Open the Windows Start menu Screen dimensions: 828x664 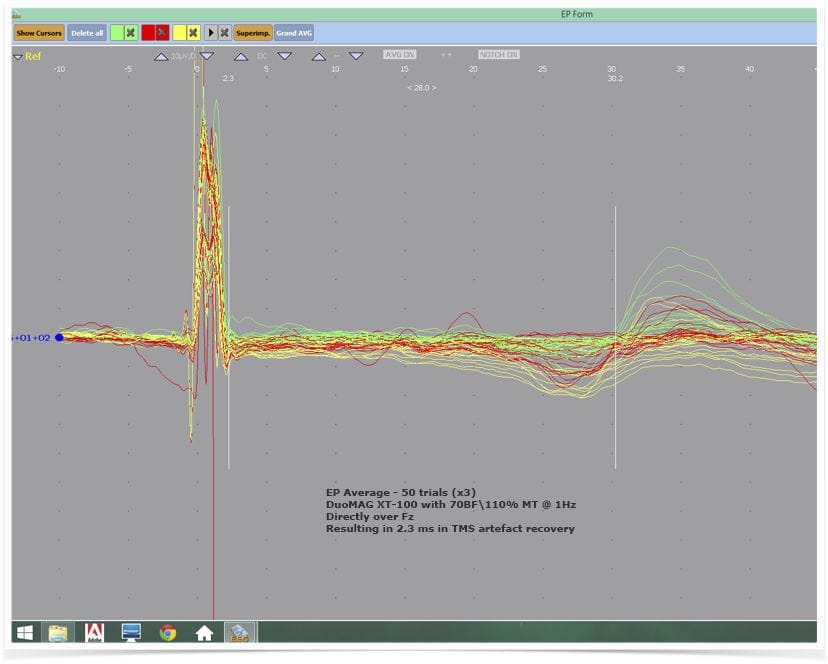(22, 631)
